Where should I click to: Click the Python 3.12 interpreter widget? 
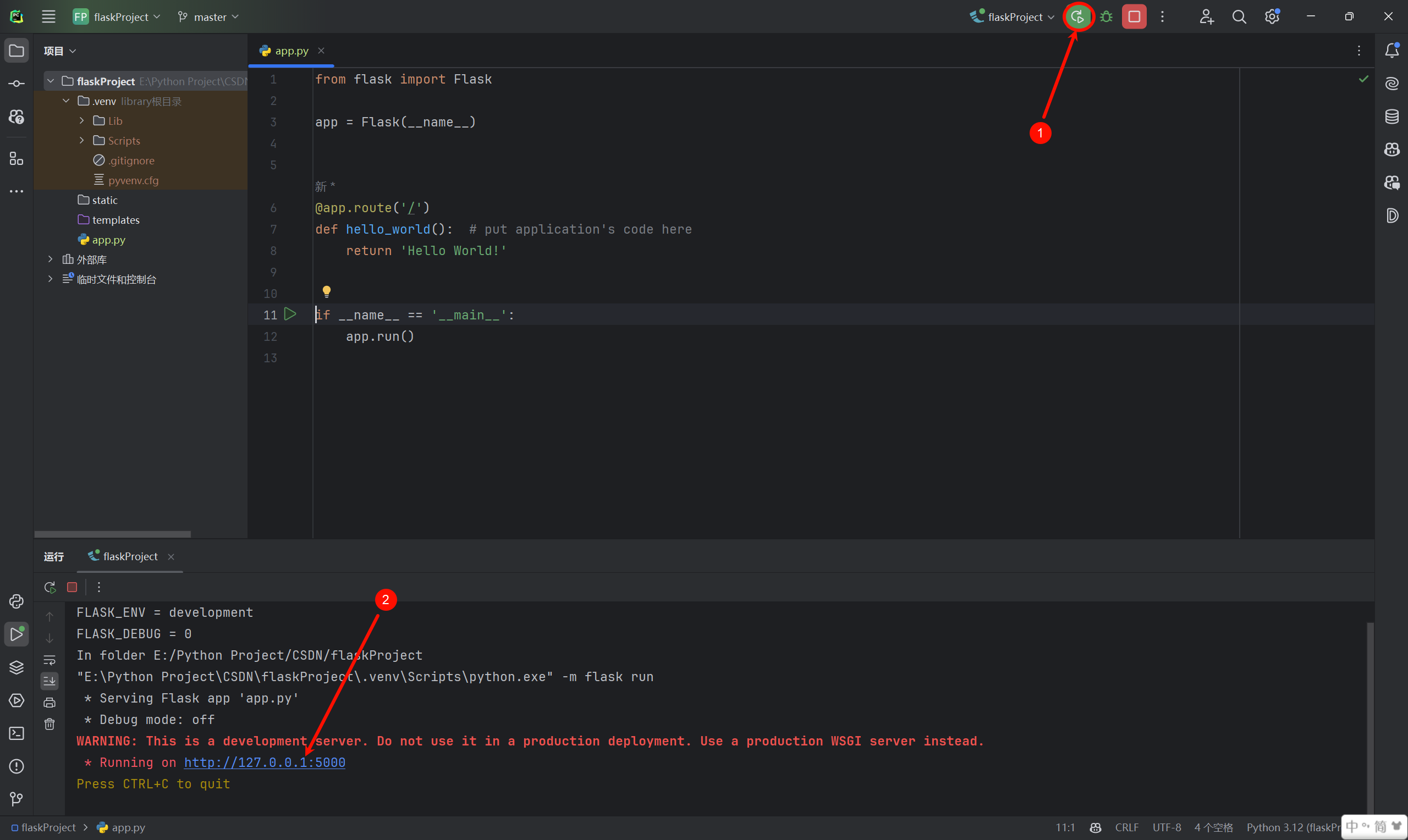[1293, 827]
